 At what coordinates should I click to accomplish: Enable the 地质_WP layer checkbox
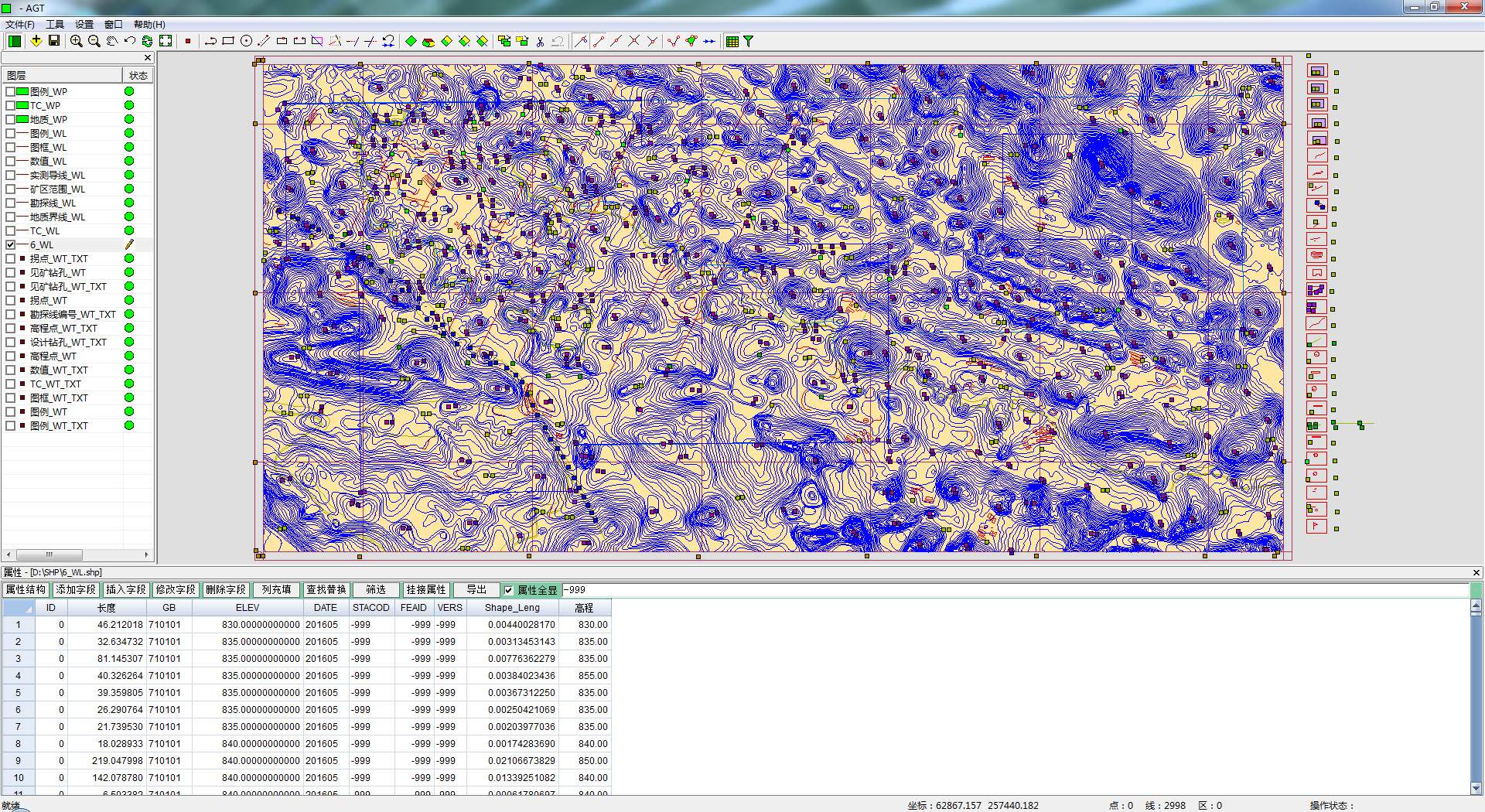[x=10, y=119]
